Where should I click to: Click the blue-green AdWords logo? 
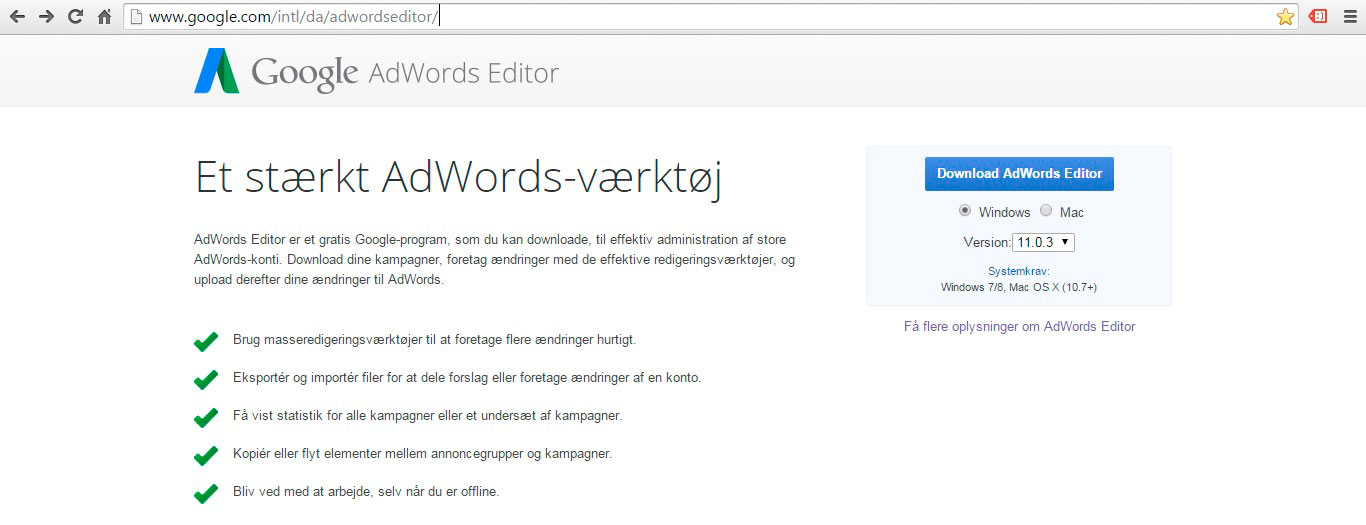pyautogui.click(x=216, y=72)
